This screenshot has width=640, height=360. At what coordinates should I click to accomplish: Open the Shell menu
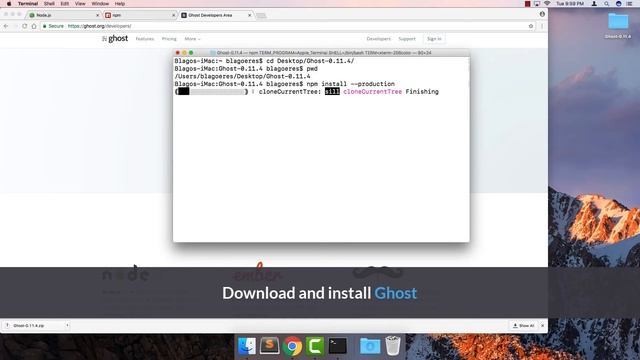pyautogui.click(x=49, y=4)
